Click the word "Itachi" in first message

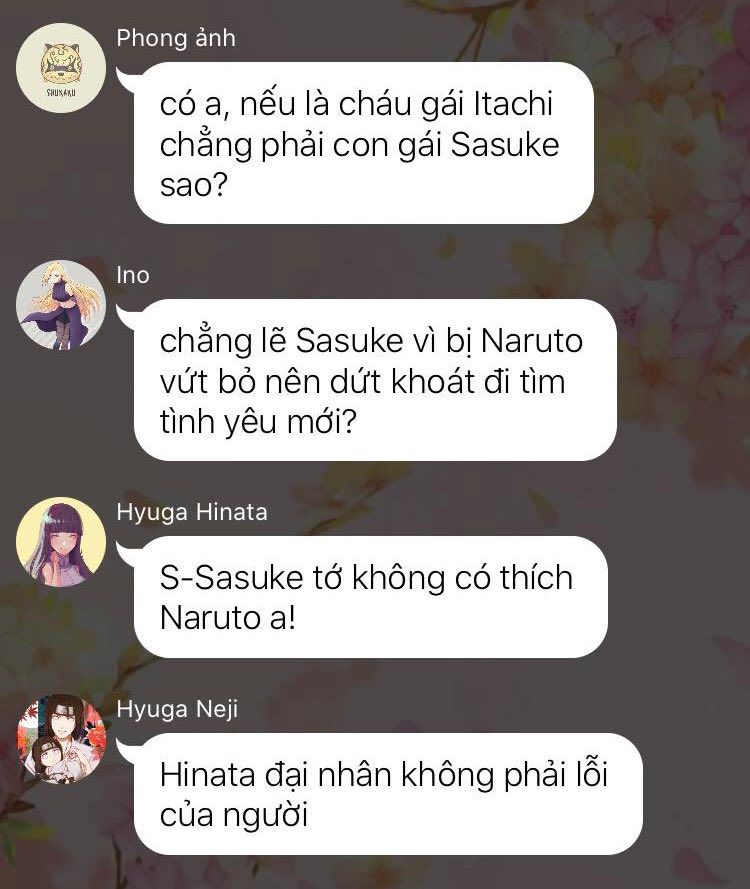coord(512,104)
